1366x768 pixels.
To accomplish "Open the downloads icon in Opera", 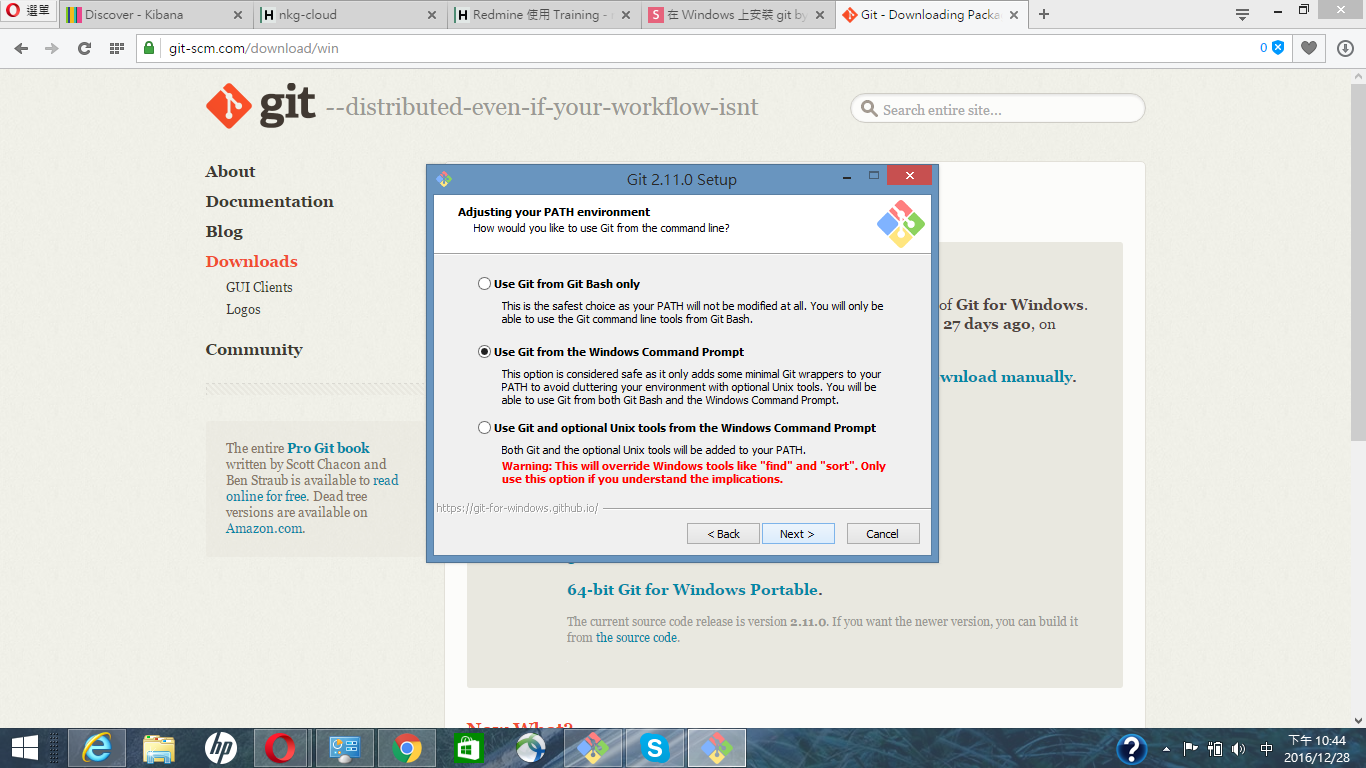I will (x=1345, y=48).
